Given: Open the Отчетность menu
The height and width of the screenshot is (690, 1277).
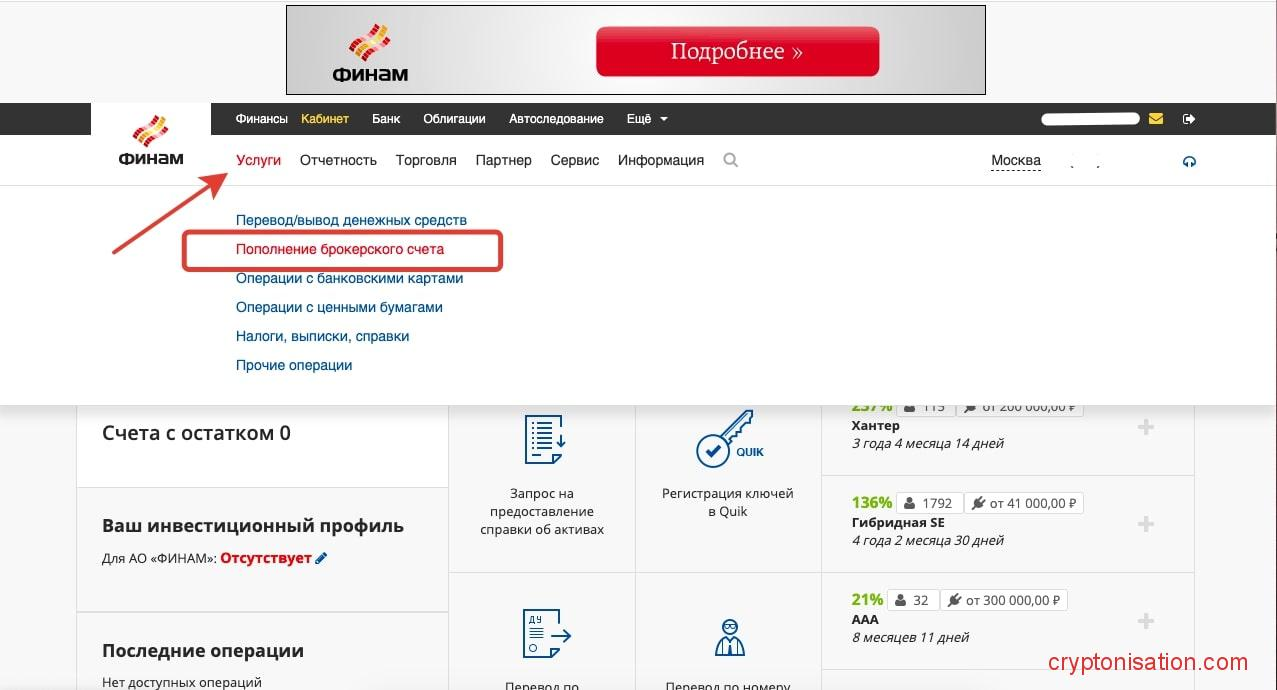Looking at the screenshot, I should (x=337, y=160).
